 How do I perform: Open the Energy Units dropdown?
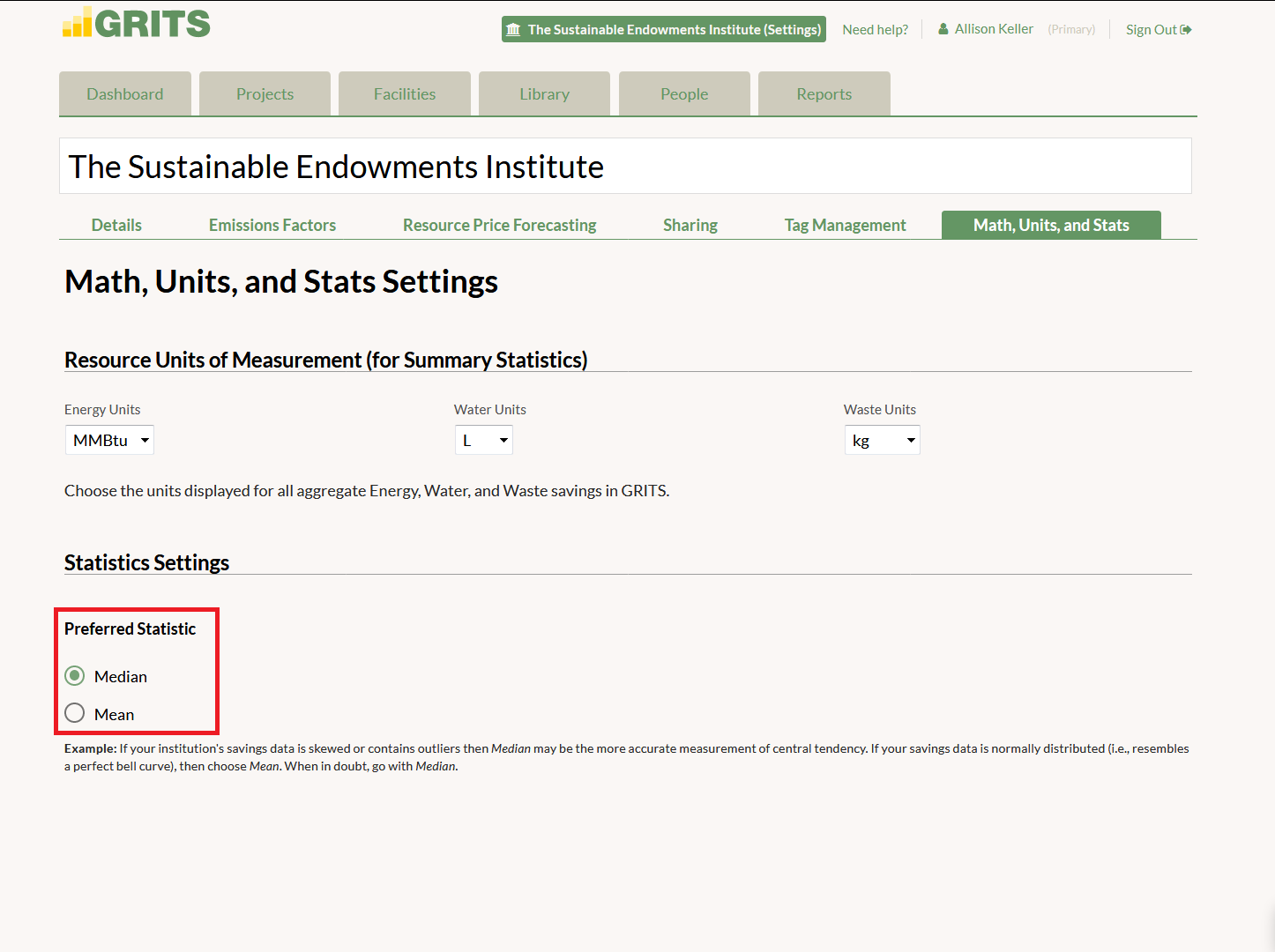pos(109,440)
